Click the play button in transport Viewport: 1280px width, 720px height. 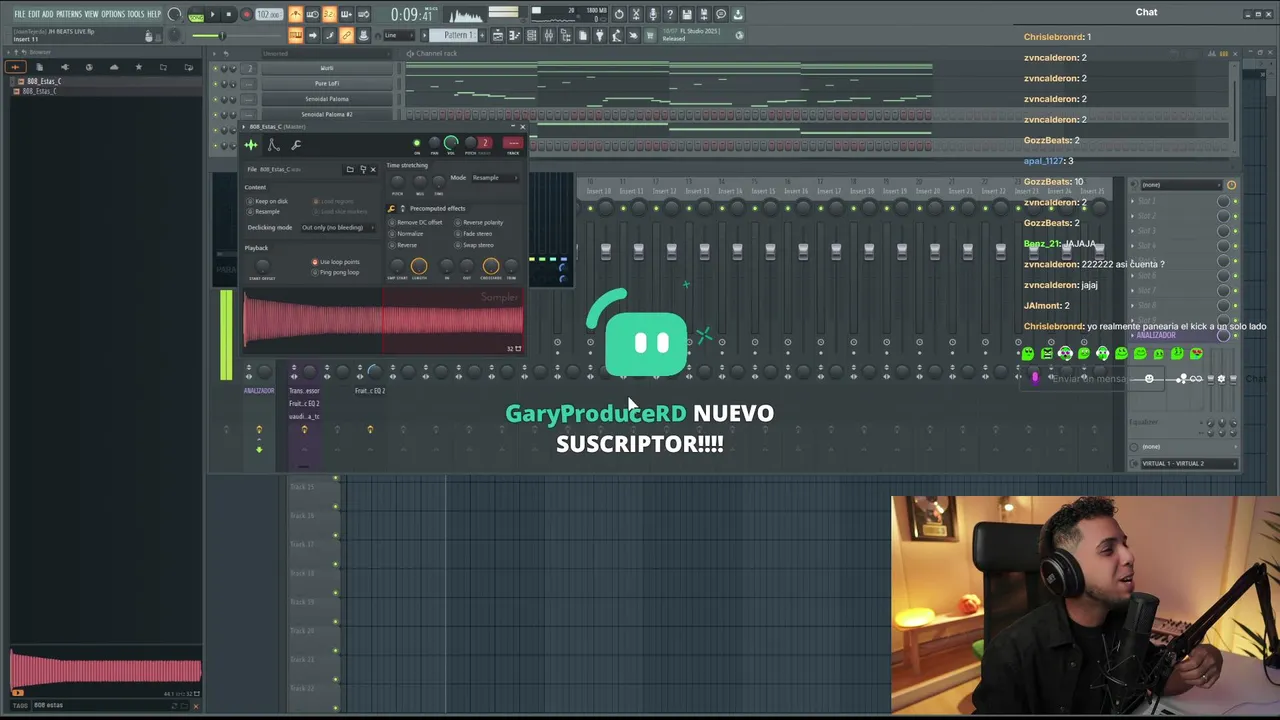(212, 15)
